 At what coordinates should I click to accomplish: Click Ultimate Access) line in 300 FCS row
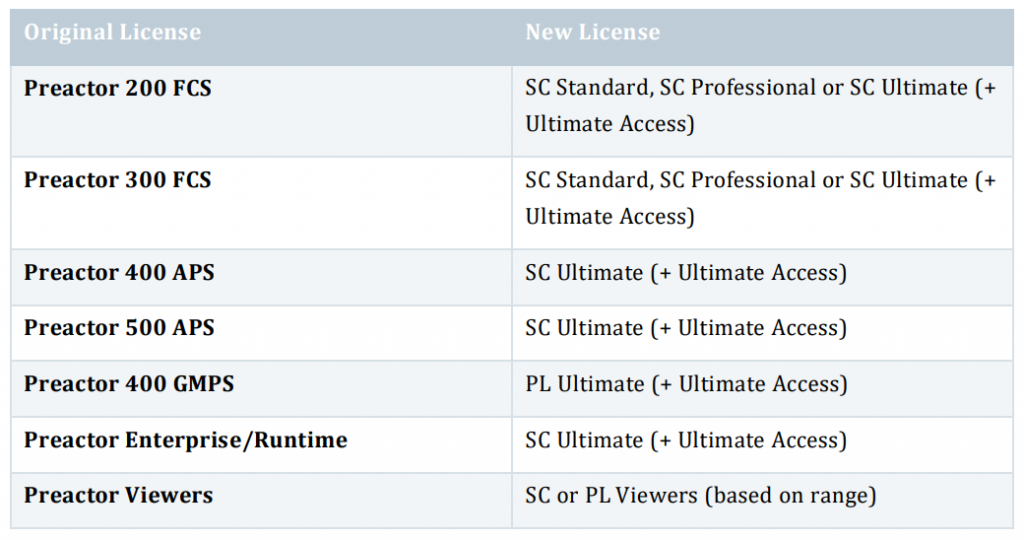[x=610, y=217]
